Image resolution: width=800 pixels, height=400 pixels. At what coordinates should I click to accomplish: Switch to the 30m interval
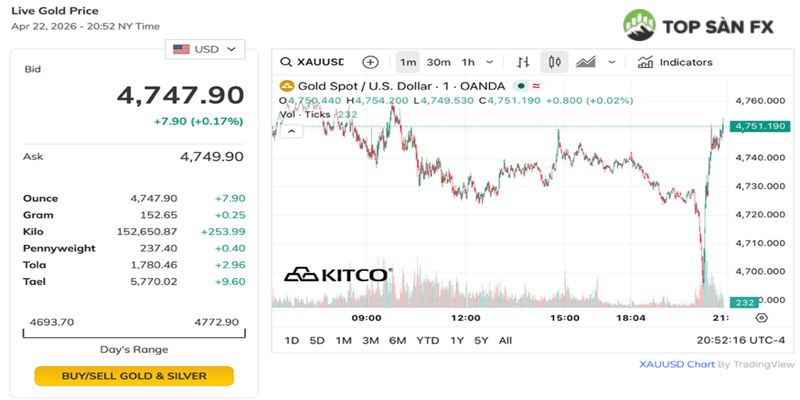[x=438, y=62]
